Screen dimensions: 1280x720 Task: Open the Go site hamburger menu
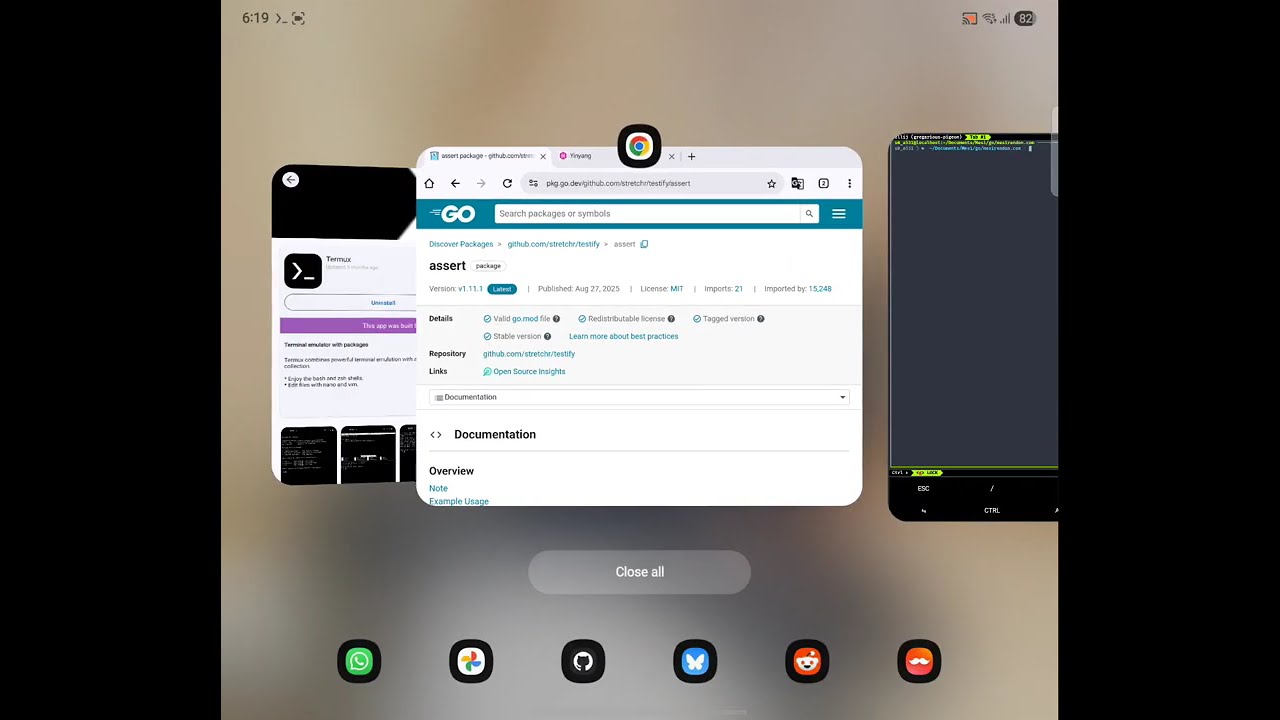tap(838, 213)
